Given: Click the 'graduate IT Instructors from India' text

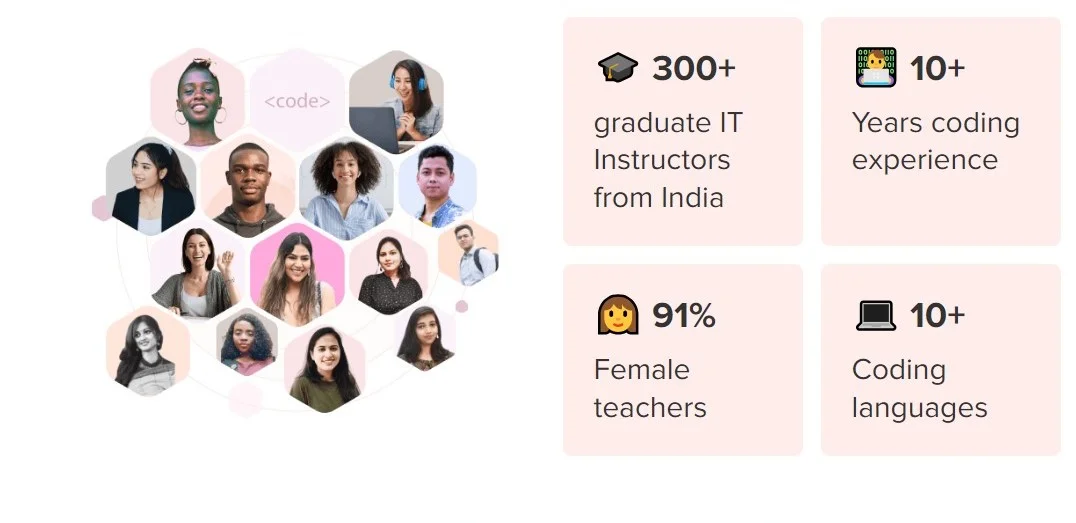Looking at the screenshot, I should [668, 160].
